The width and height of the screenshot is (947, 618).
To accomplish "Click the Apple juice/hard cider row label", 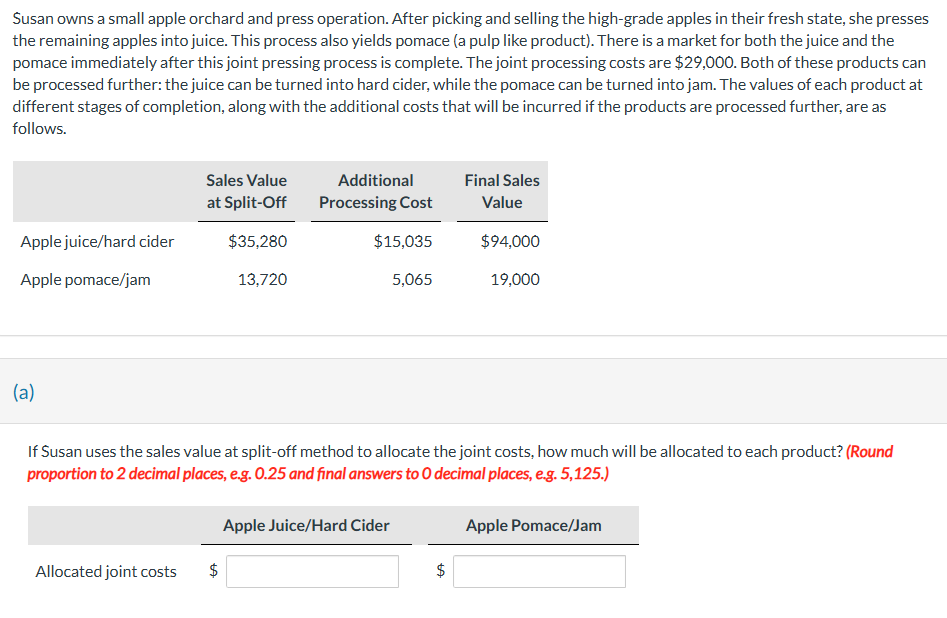I will tap(97, 241).
